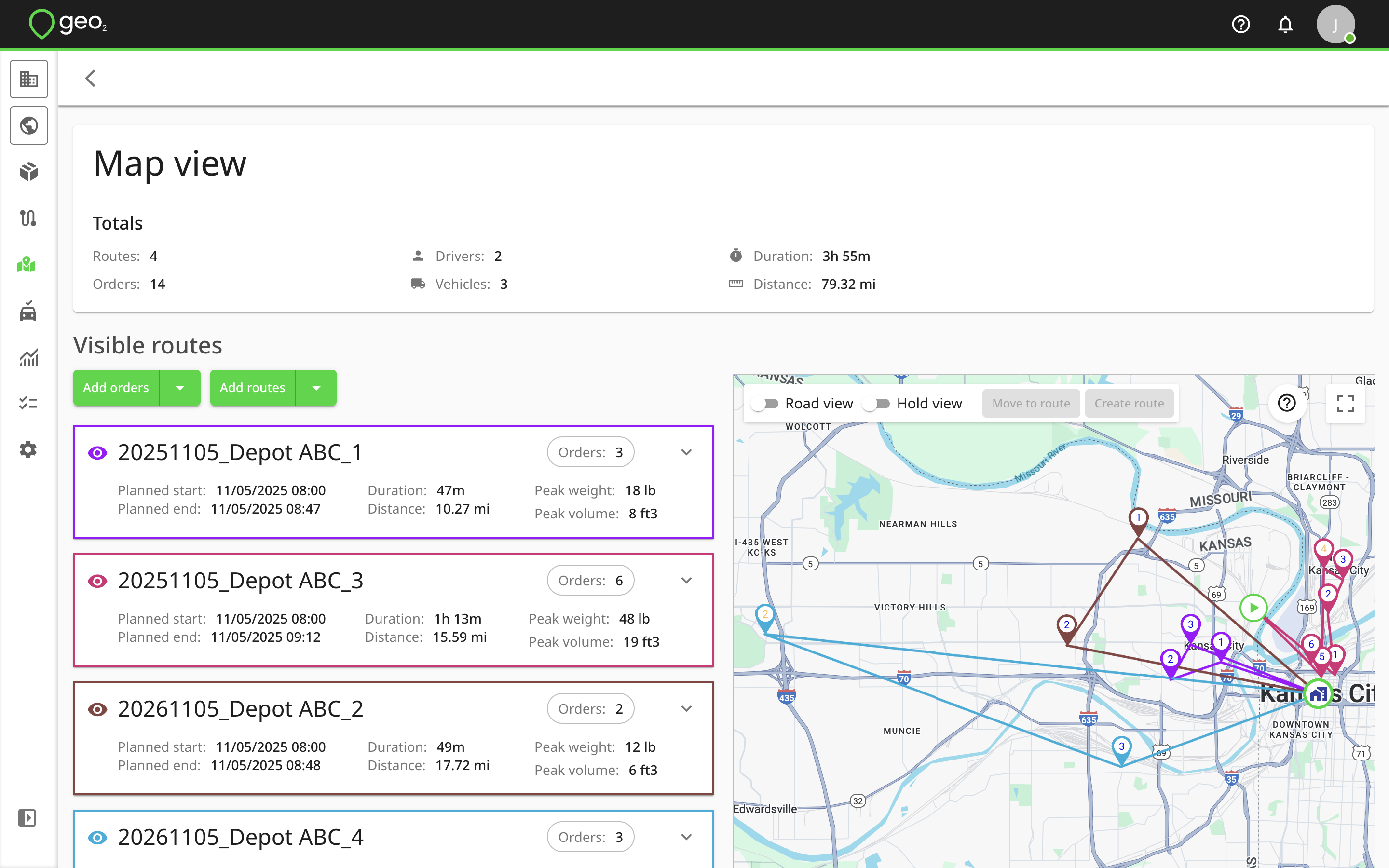Image resolution: width=1389 pixels, height=868 pixels.
Task: Click Peak weight 48 lb value
Action: tap(634, 619)
